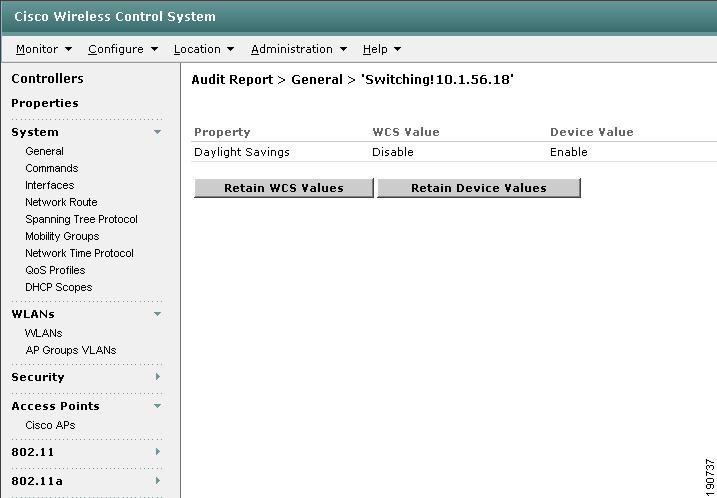This screenshot has height=498, width=717.
Task: Expand the 802.11 section arrow
Action: click(x=157, y=451)
